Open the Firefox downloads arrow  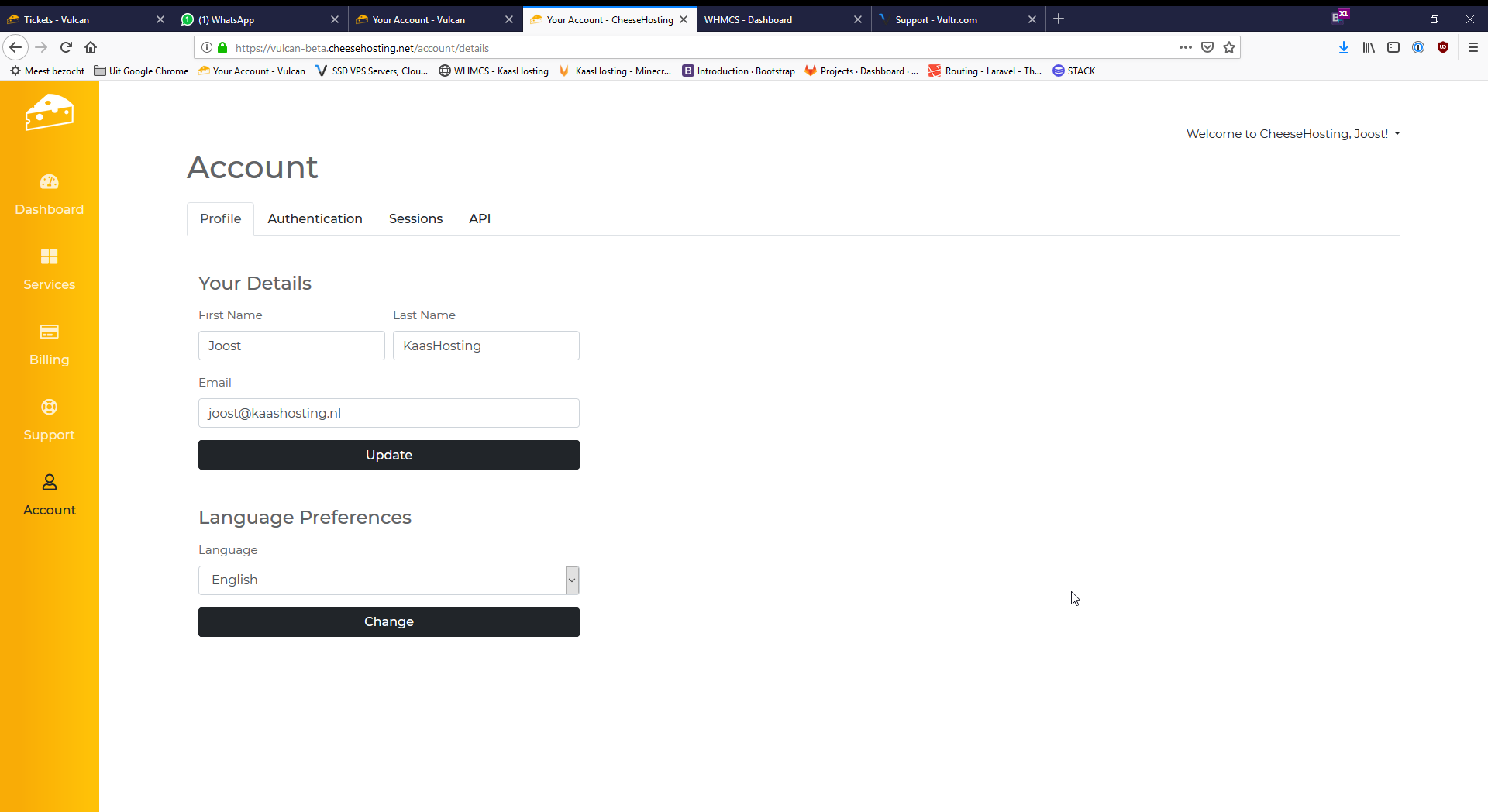pyautogui.click(x=1344, y=47)
